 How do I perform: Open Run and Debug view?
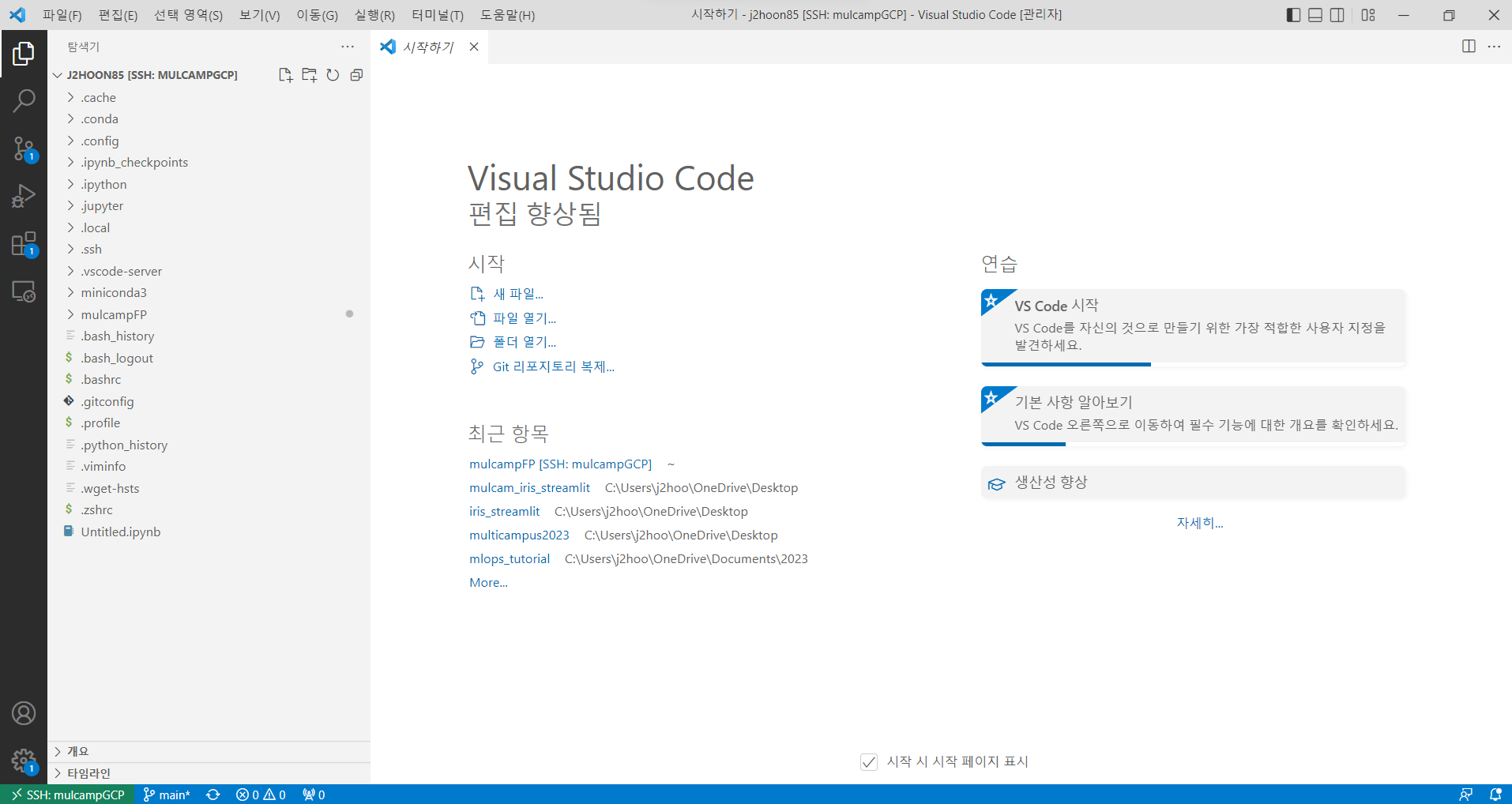24,196
